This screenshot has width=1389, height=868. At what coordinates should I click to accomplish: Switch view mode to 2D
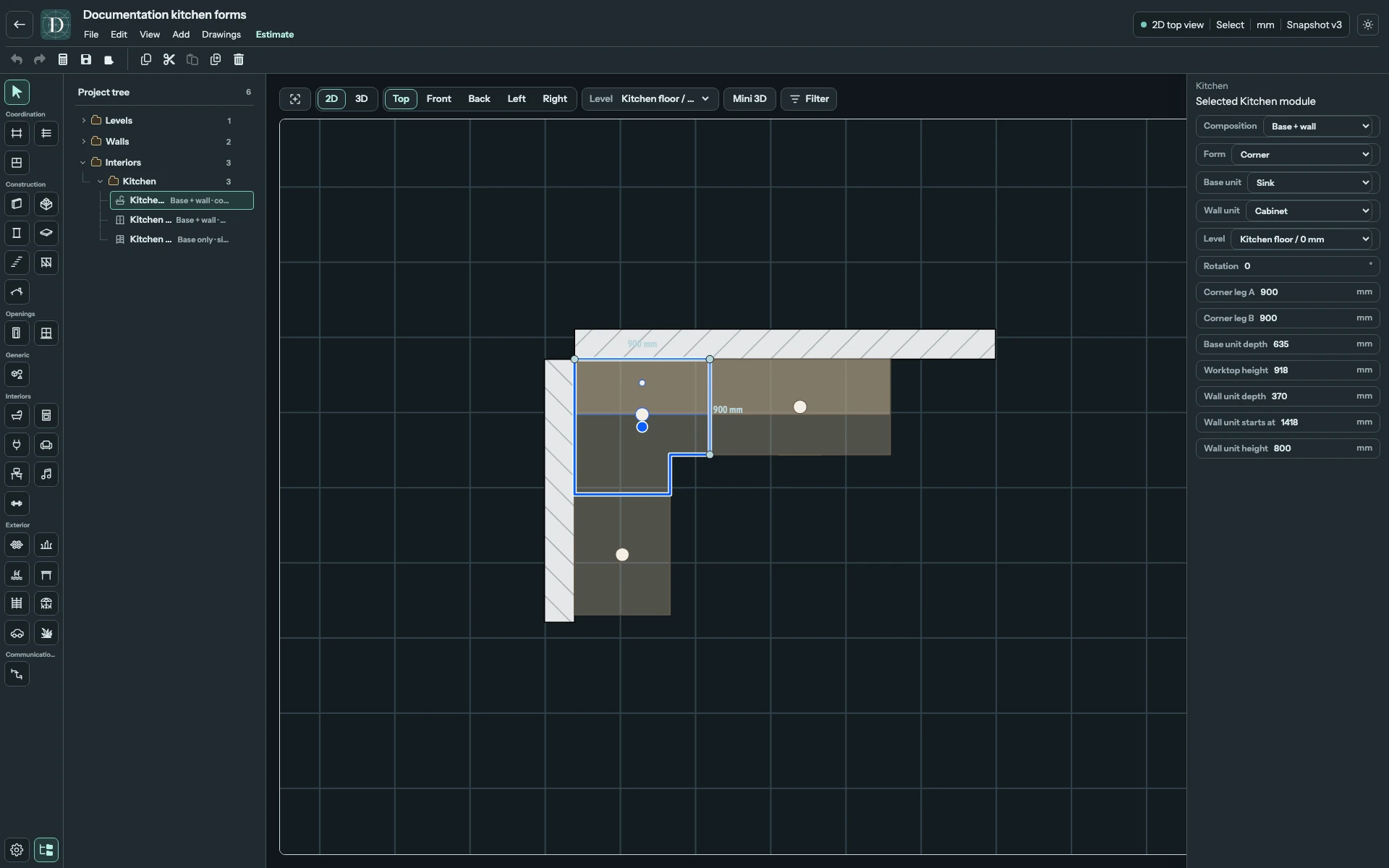pos(331,99)
